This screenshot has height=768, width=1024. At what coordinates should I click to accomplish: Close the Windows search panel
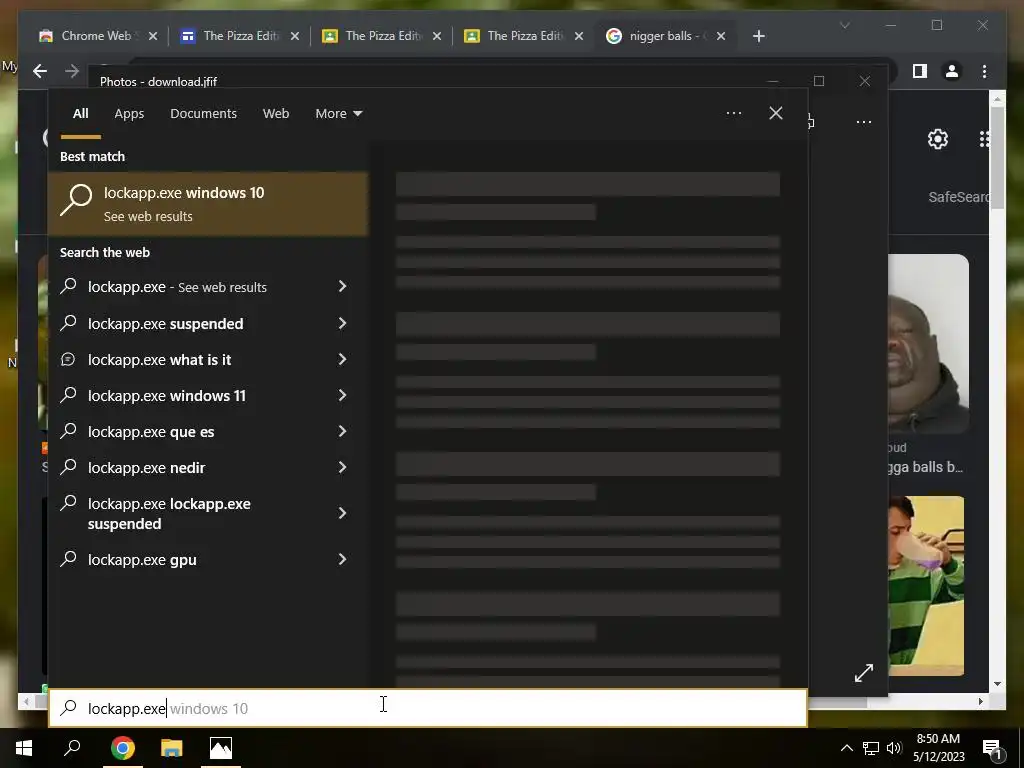(x=776, y=113)
